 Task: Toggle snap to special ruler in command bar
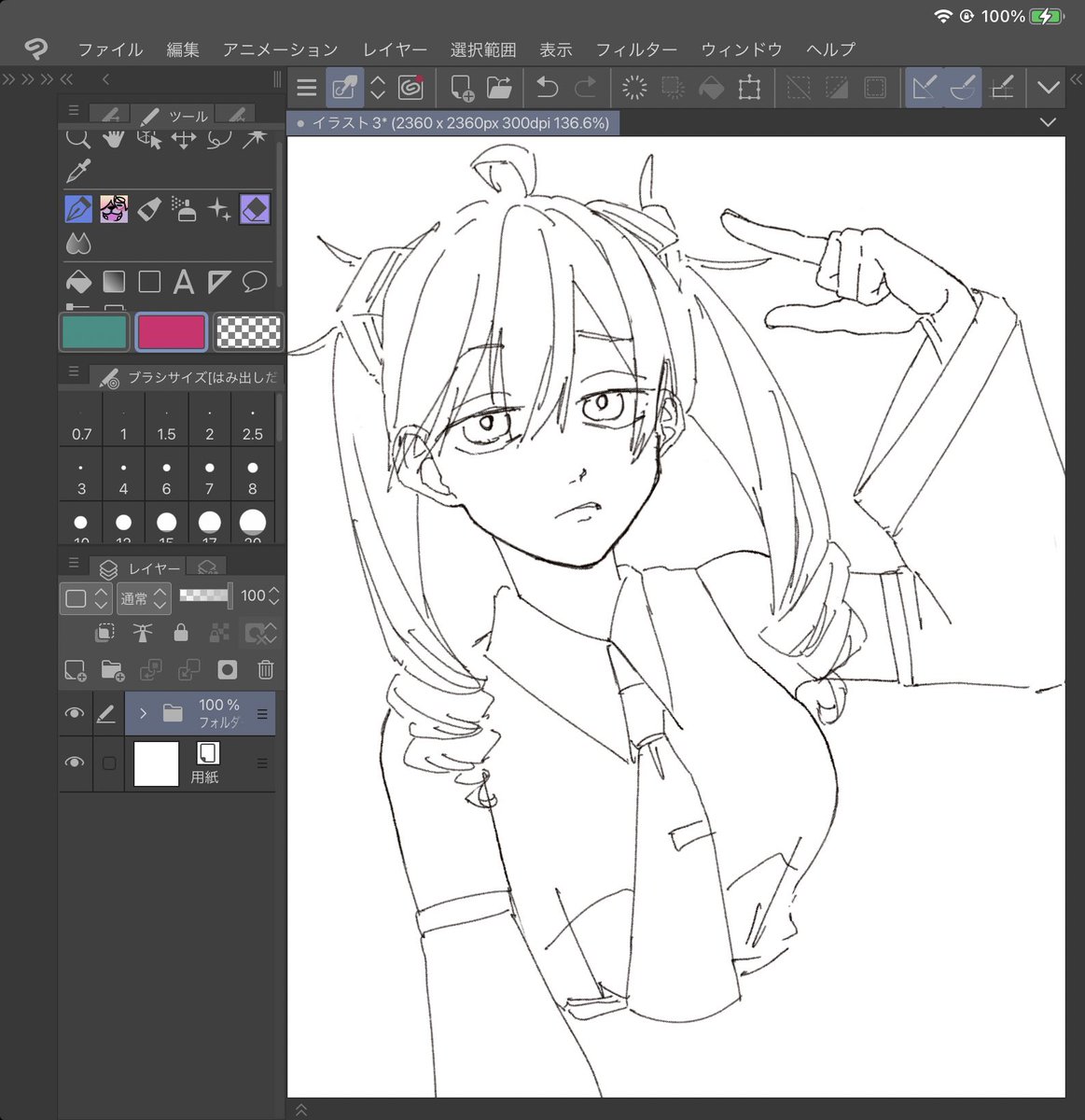click(962, 89)
